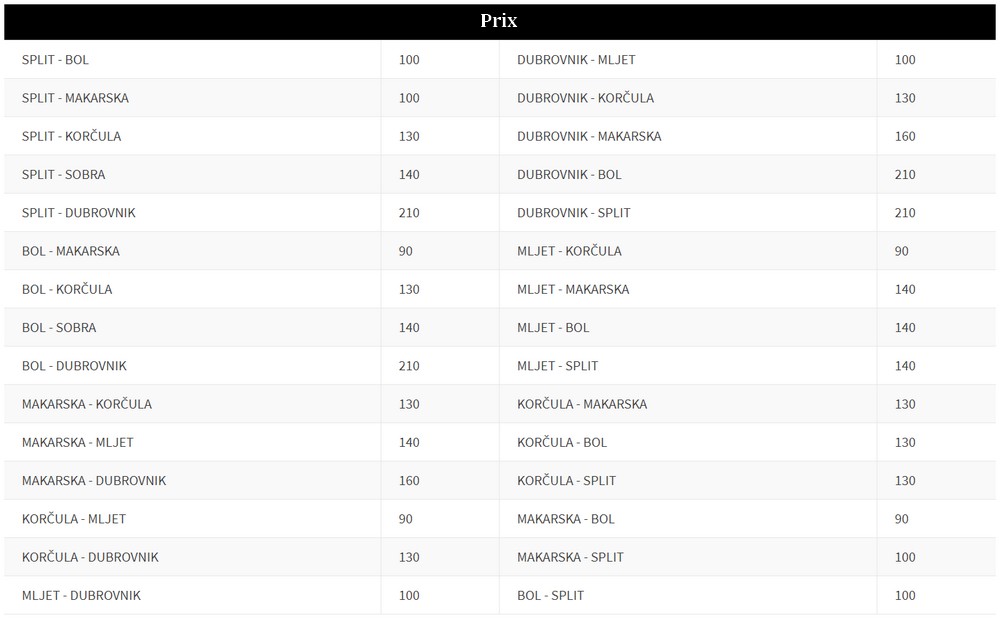
Task: Click the MLJET - SPLIT route label
Action: click(557, 366)
